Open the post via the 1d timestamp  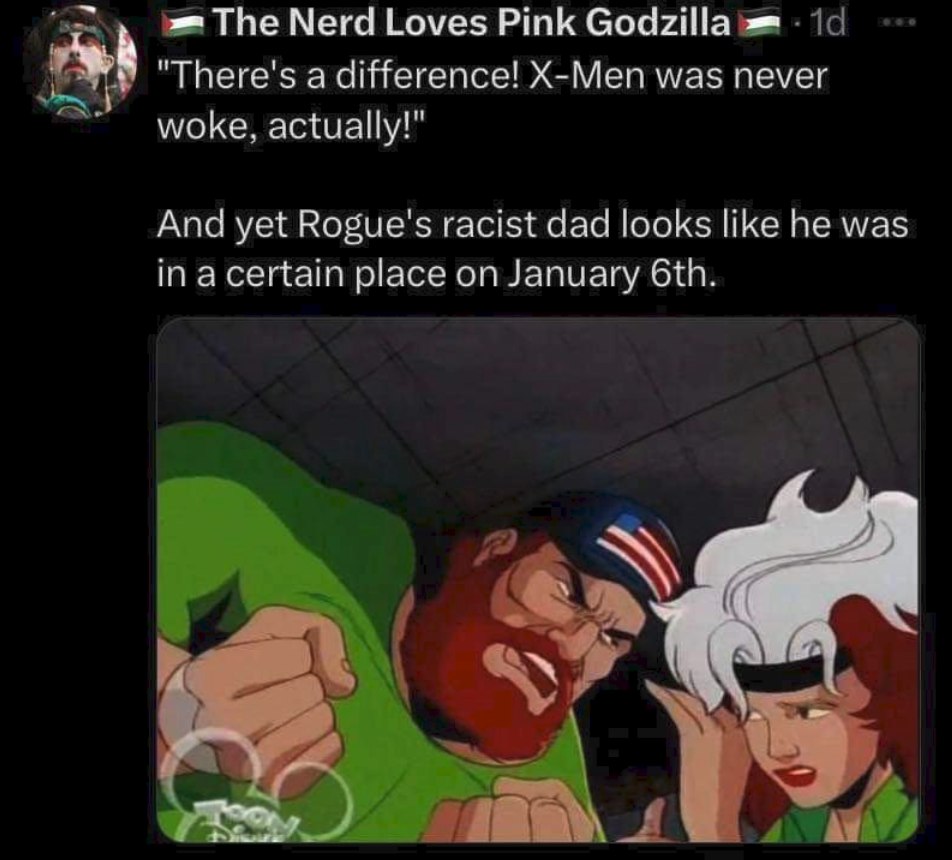tap(827, 24)
